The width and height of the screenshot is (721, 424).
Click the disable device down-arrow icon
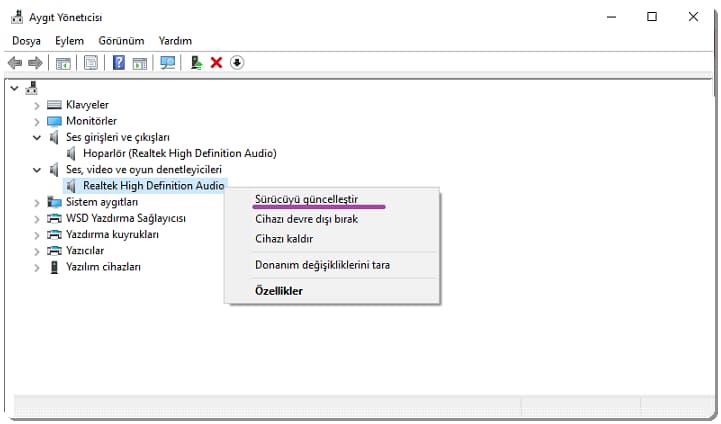point(237,63)
